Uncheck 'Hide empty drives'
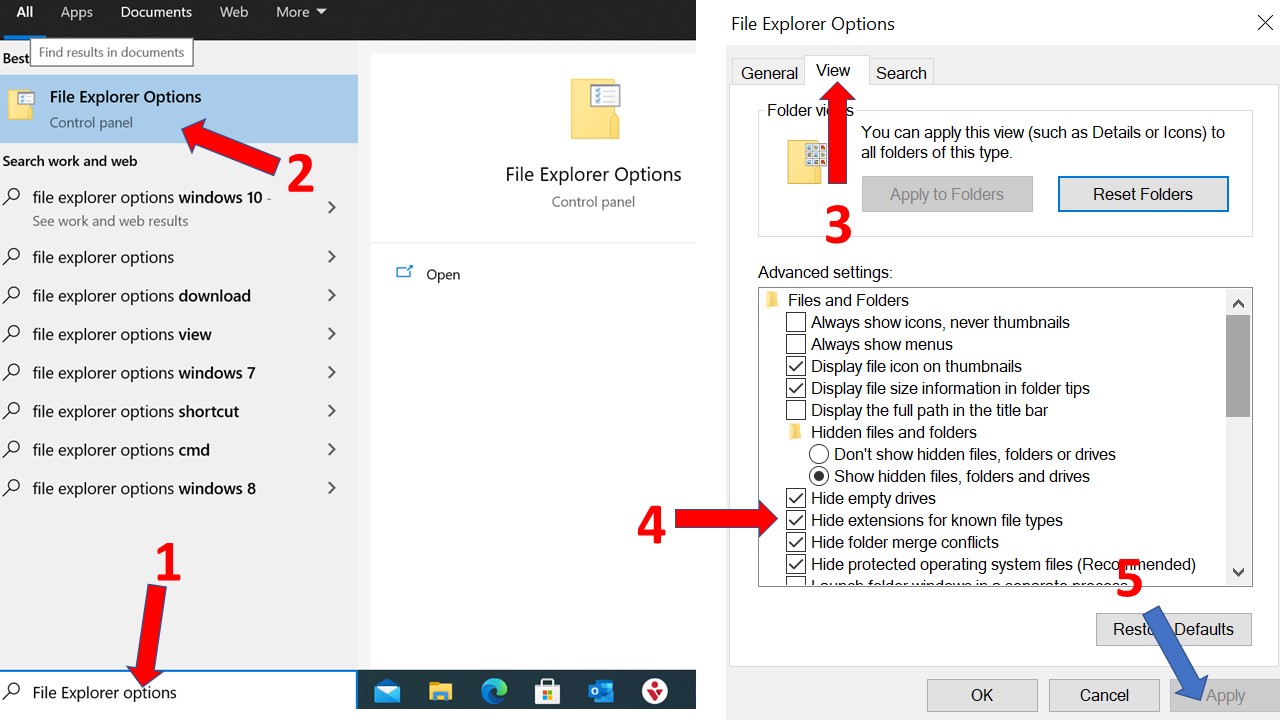The height and width of the screenshot is (720, 1280). coord(796,498)
